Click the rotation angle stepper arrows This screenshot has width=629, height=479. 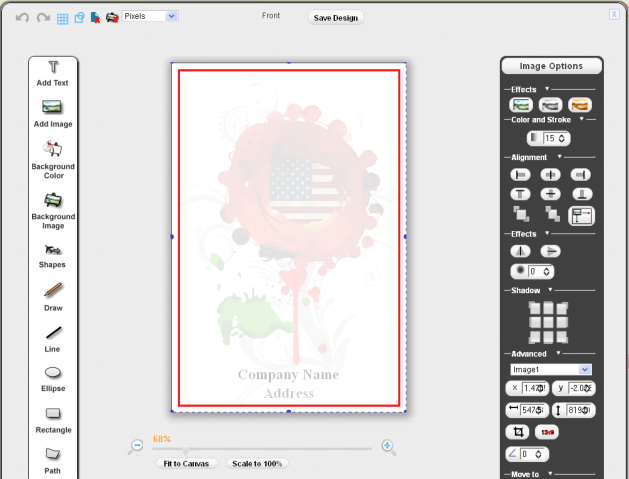pyautogui.click(x=538, y=454)
